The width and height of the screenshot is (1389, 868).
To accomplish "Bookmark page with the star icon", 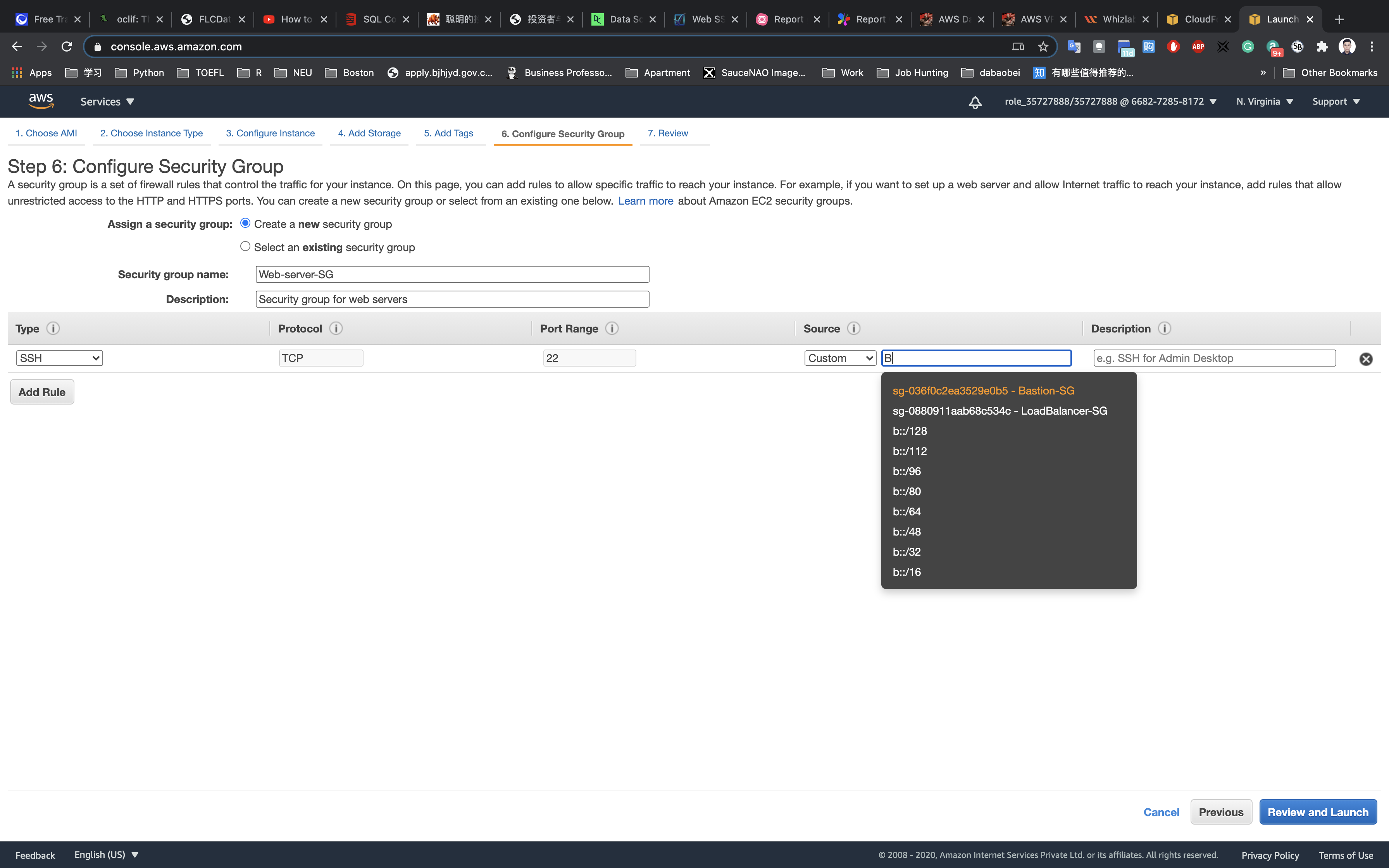I will (x=1043, y=46).
